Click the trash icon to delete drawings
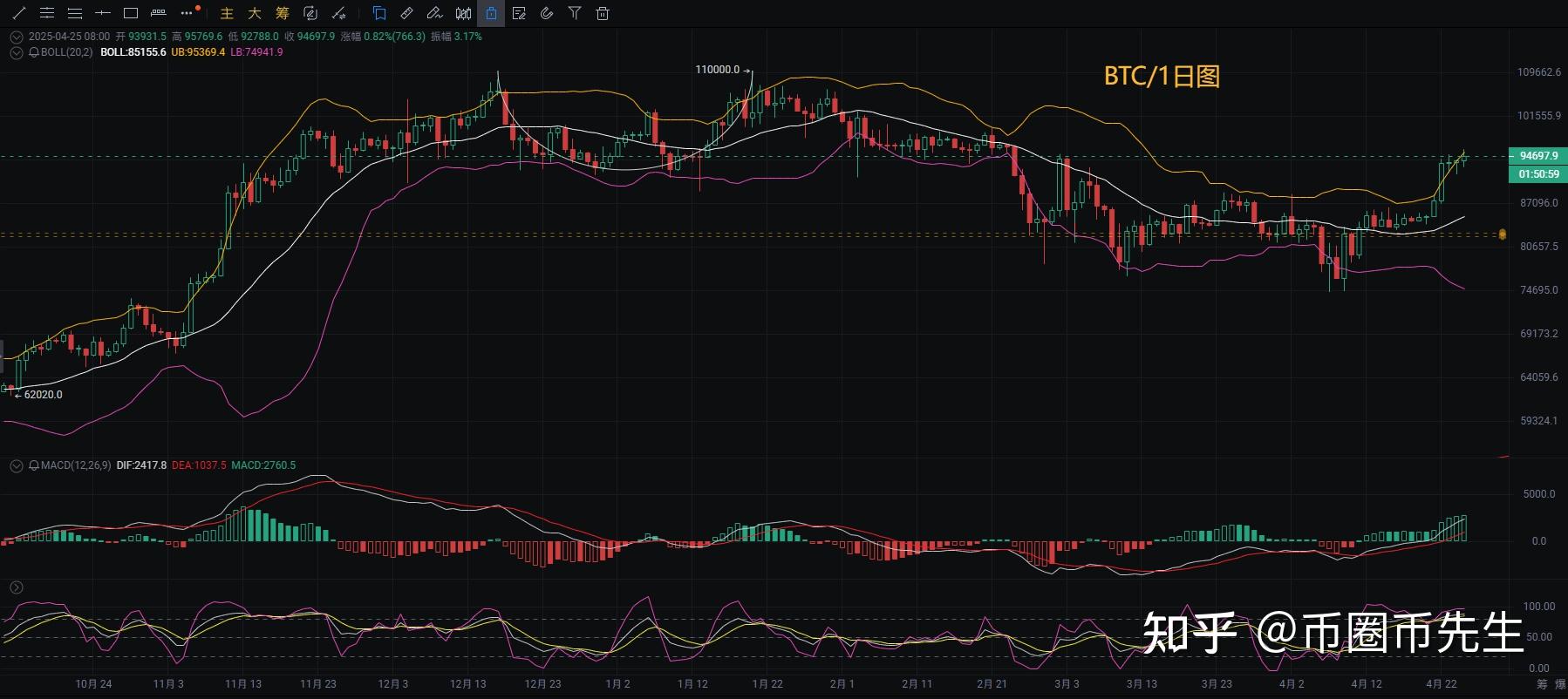Viewport: 1568px width, 699px height. pyautogui.click(x=602, y=13)
